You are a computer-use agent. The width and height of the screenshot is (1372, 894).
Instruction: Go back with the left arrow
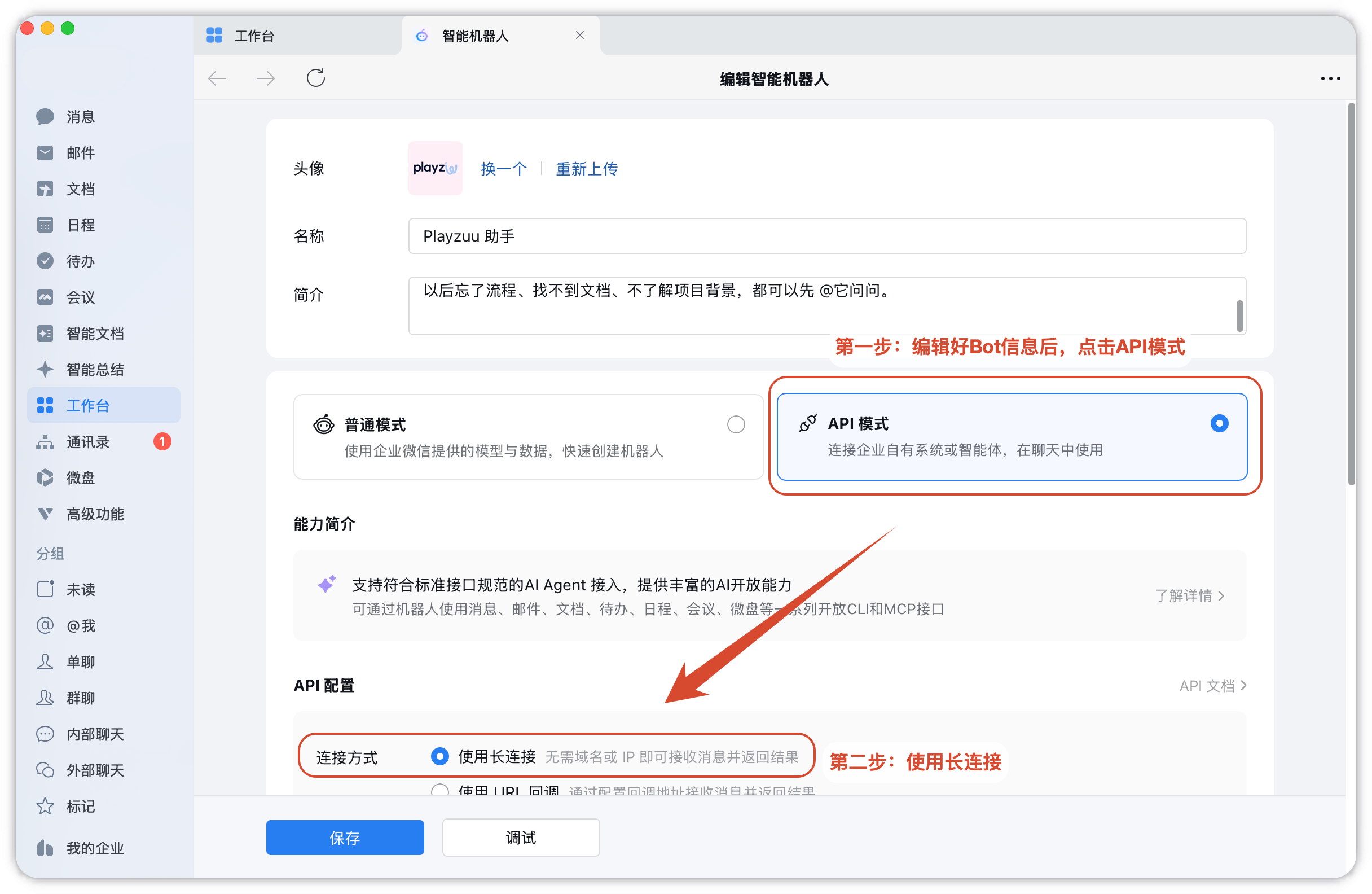click(x=217, y=78)
